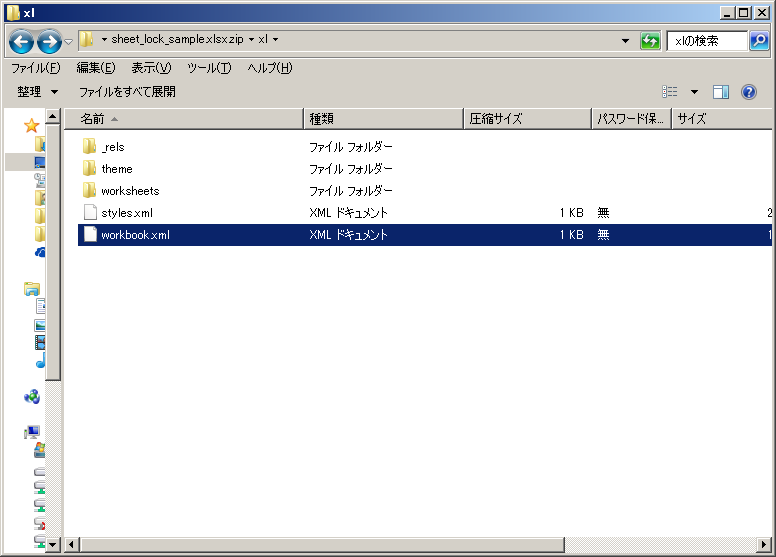776x557 pixels.
Task: Click the workbook.xml file icon
Action: click(x=90, y=234)
